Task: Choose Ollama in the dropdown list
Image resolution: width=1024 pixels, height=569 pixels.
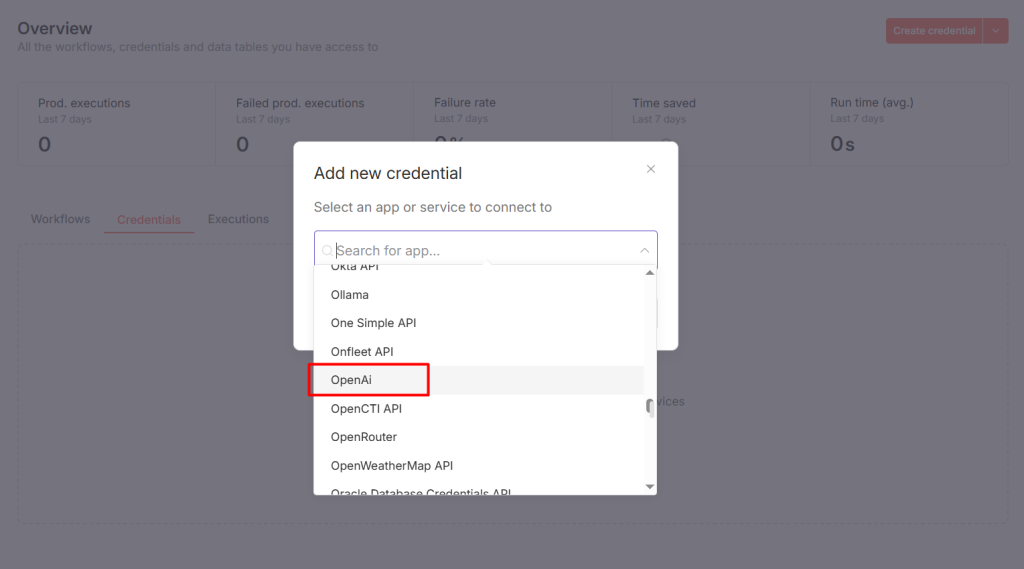Action: pos(350,295)
